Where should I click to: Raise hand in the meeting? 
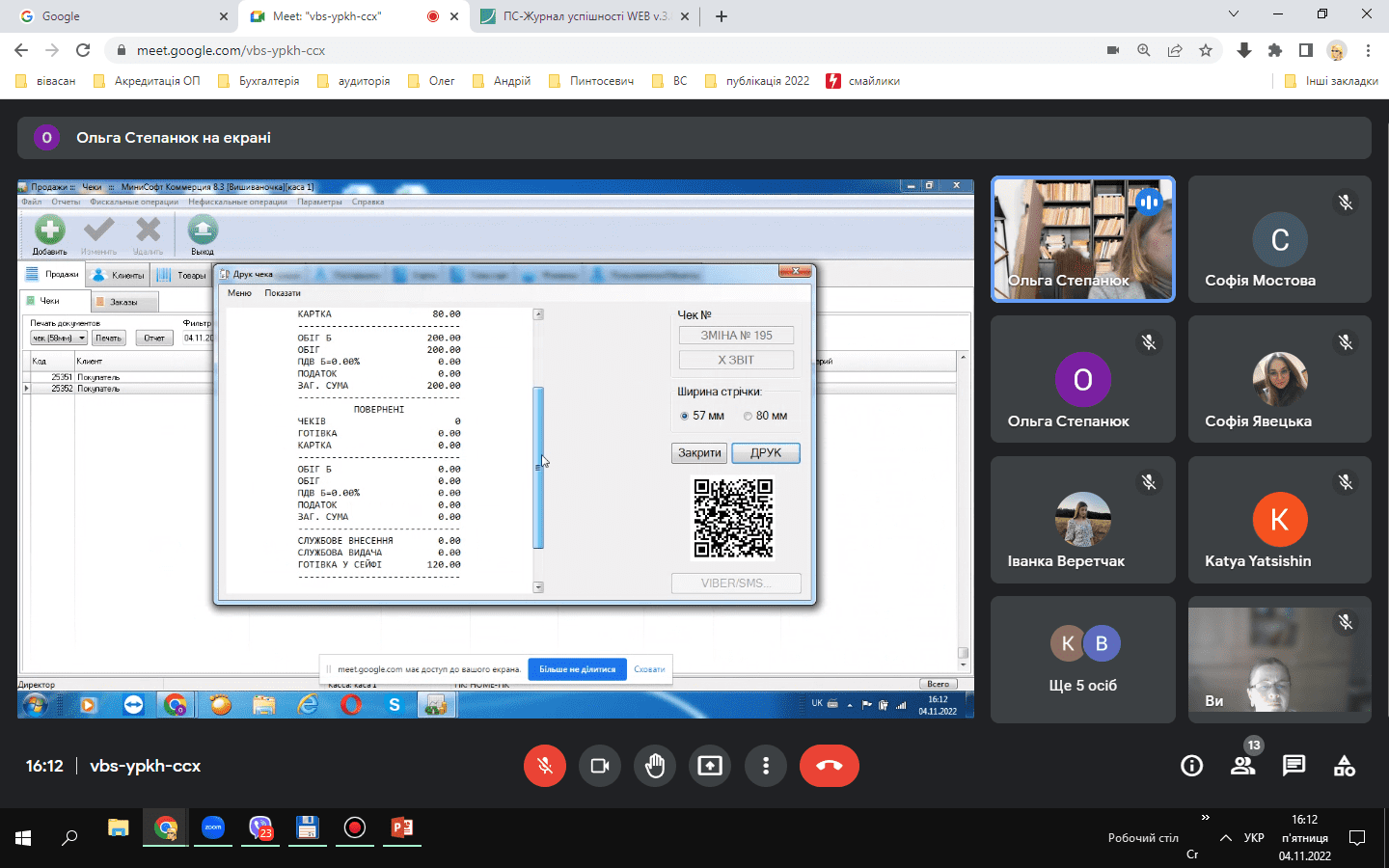(x=655, y=766)
